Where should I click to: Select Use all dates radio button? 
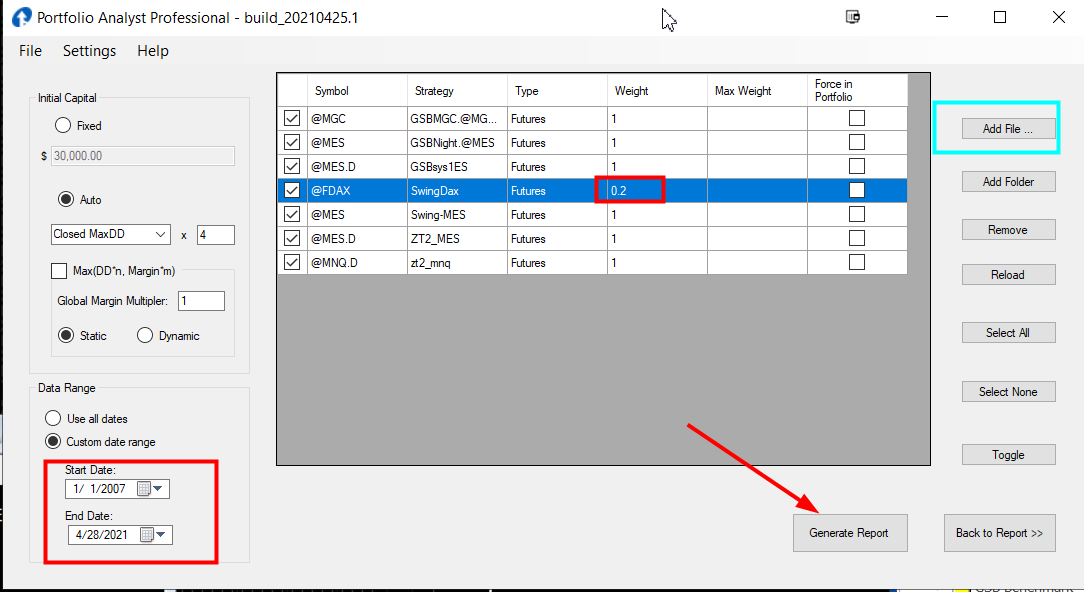[x=53, y=419]
